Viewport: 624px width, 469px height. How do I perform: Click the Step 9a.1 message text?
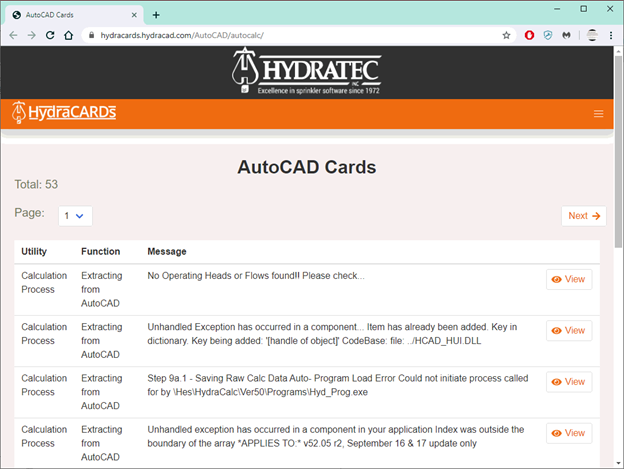click(337, 385)
